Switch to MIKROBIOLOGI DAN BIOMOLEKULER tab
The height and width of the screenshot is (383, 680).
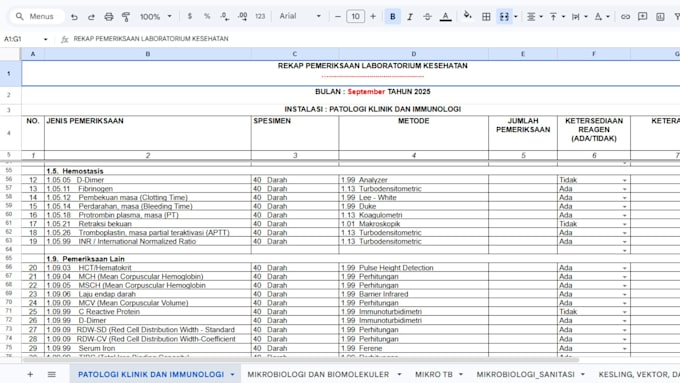pyautogui.click(x=318, y=374)
